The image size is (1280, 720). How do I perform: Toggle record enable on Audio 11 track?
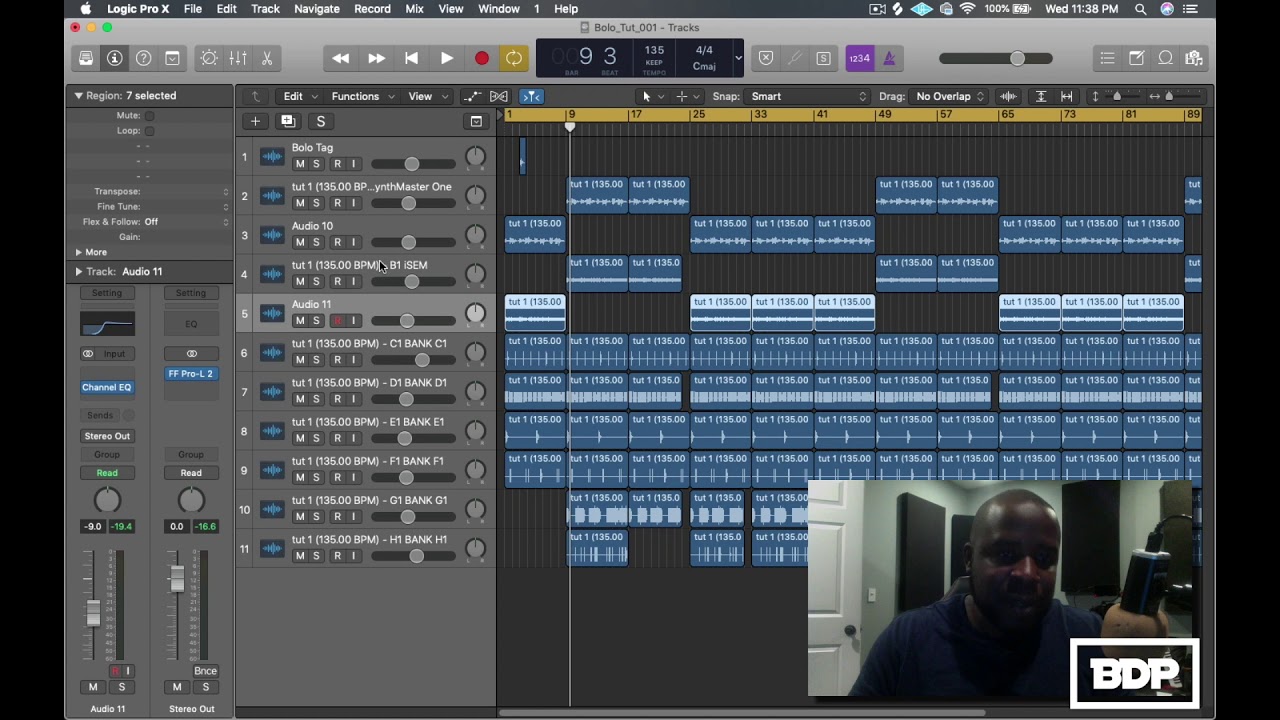coord(337,320)
